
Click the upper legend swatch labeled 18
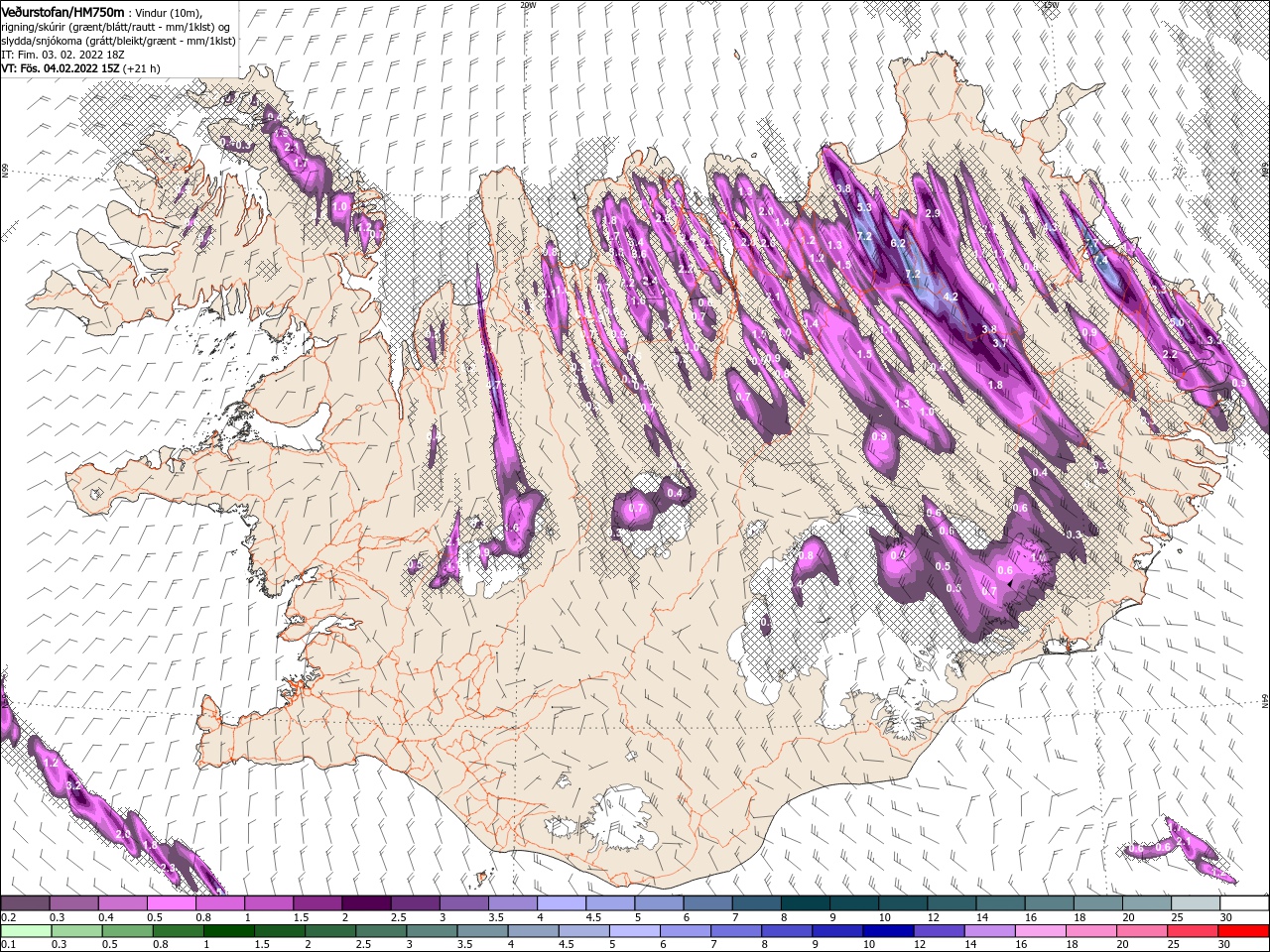coord(1097,902)
